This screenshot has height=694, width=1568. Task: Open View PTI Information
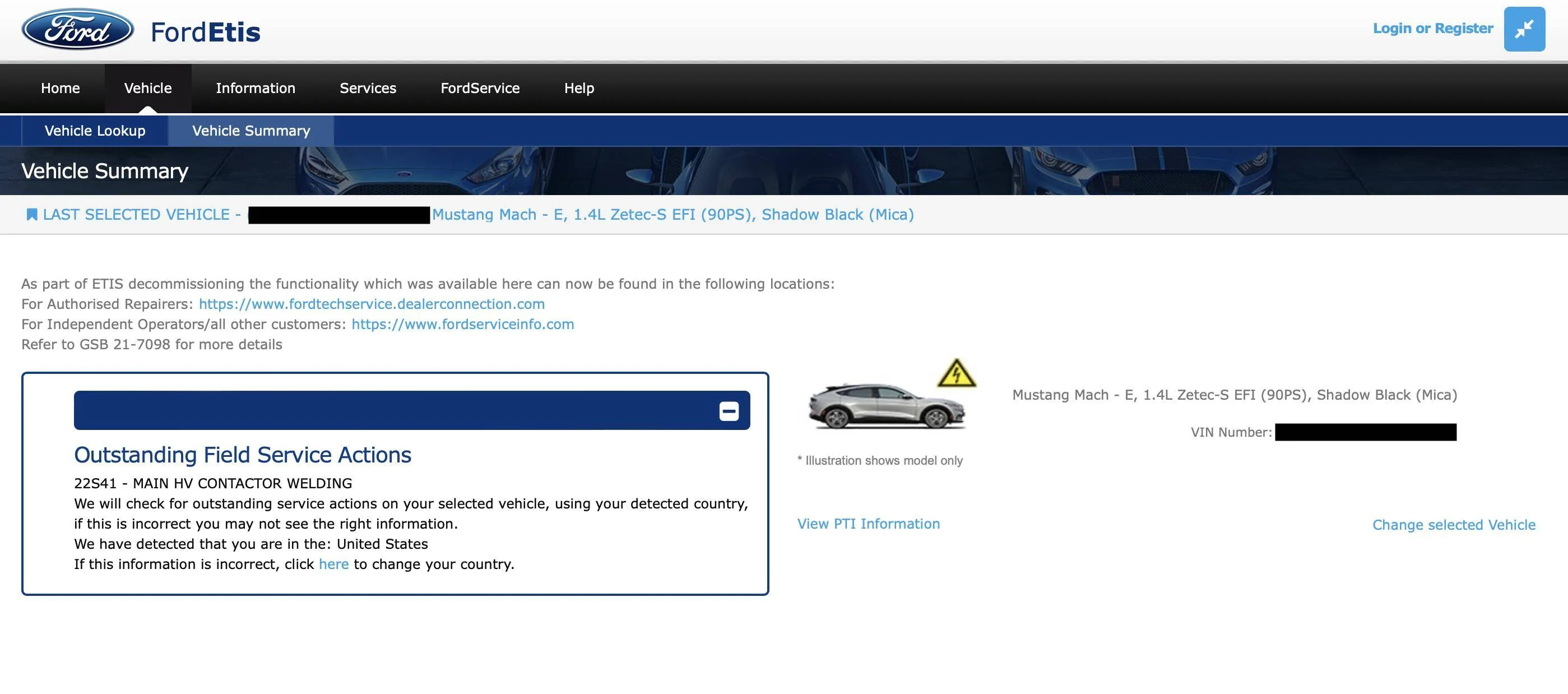[869, 524]
